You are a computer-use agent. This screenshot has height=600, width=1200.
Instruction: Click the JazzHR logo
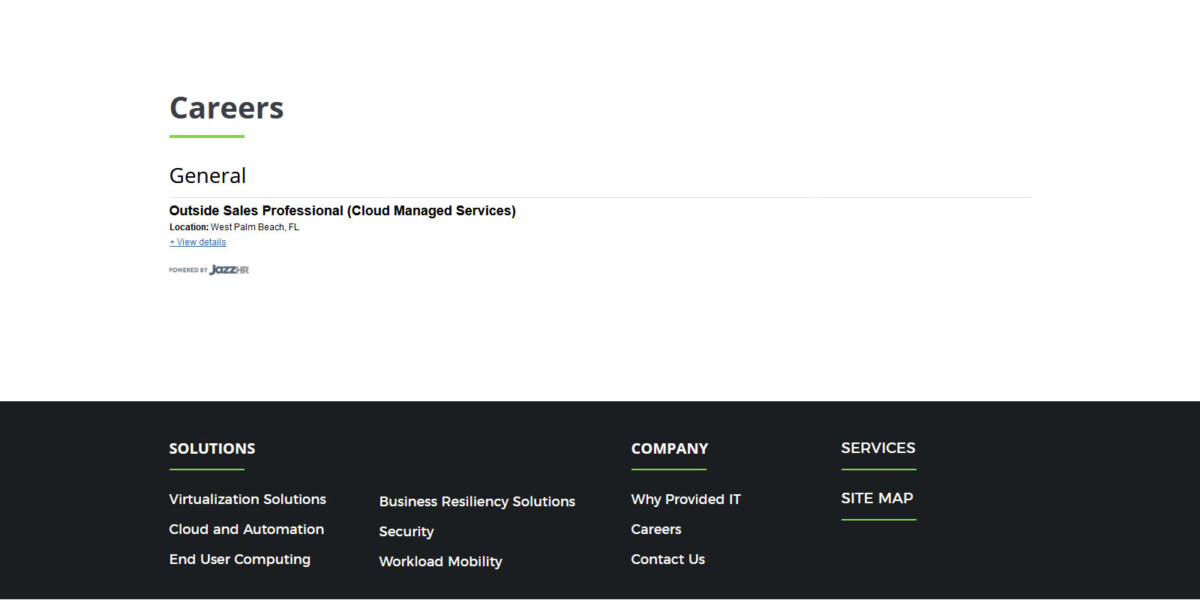coord(229,270)
